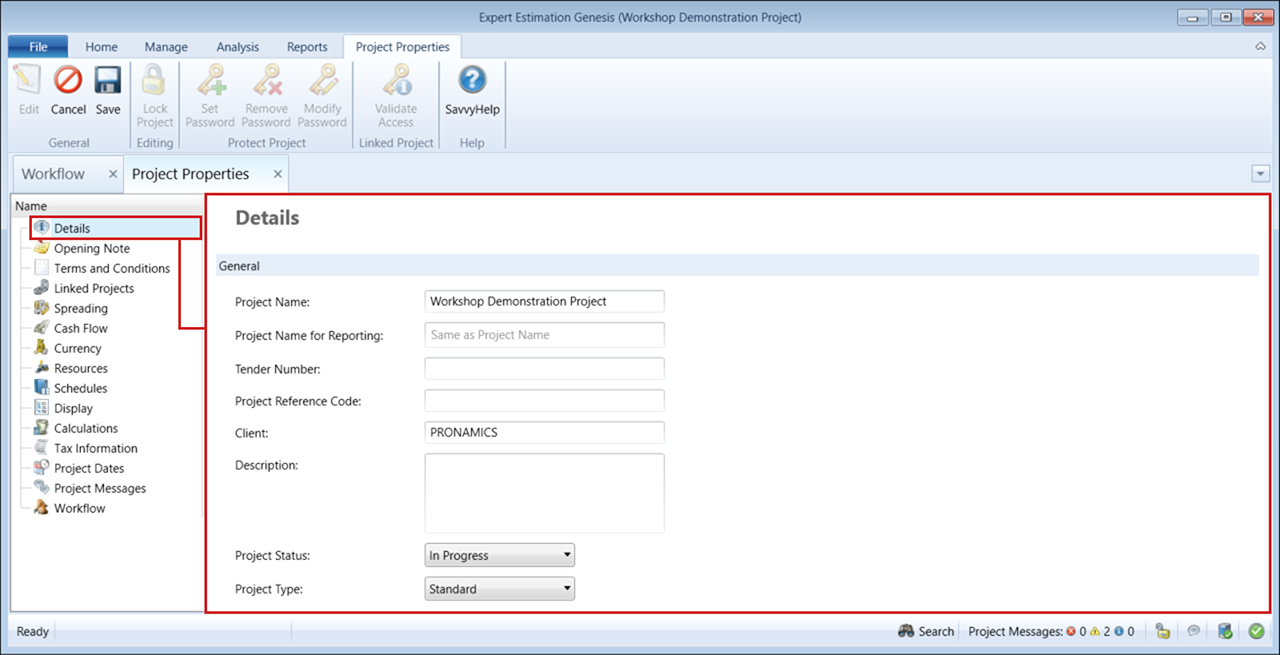
Task: Open the tab list dropdown arrow
Action: point(1260,174)
